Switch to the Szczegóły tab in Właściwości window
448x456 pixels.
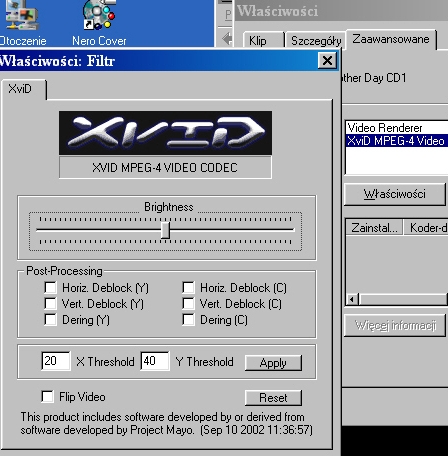315,41
